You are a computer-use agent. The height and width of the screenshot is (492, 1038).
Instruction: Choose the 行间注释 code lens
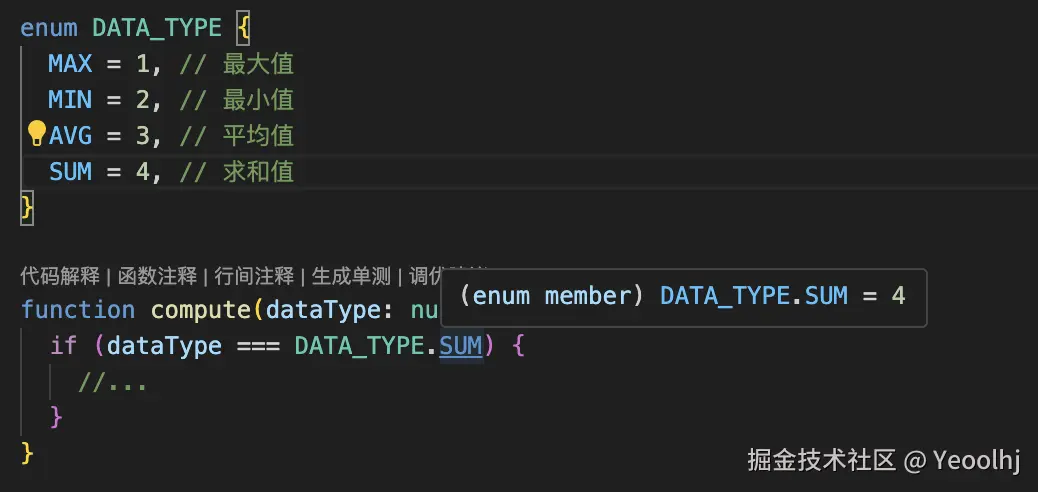pos(254,276)
